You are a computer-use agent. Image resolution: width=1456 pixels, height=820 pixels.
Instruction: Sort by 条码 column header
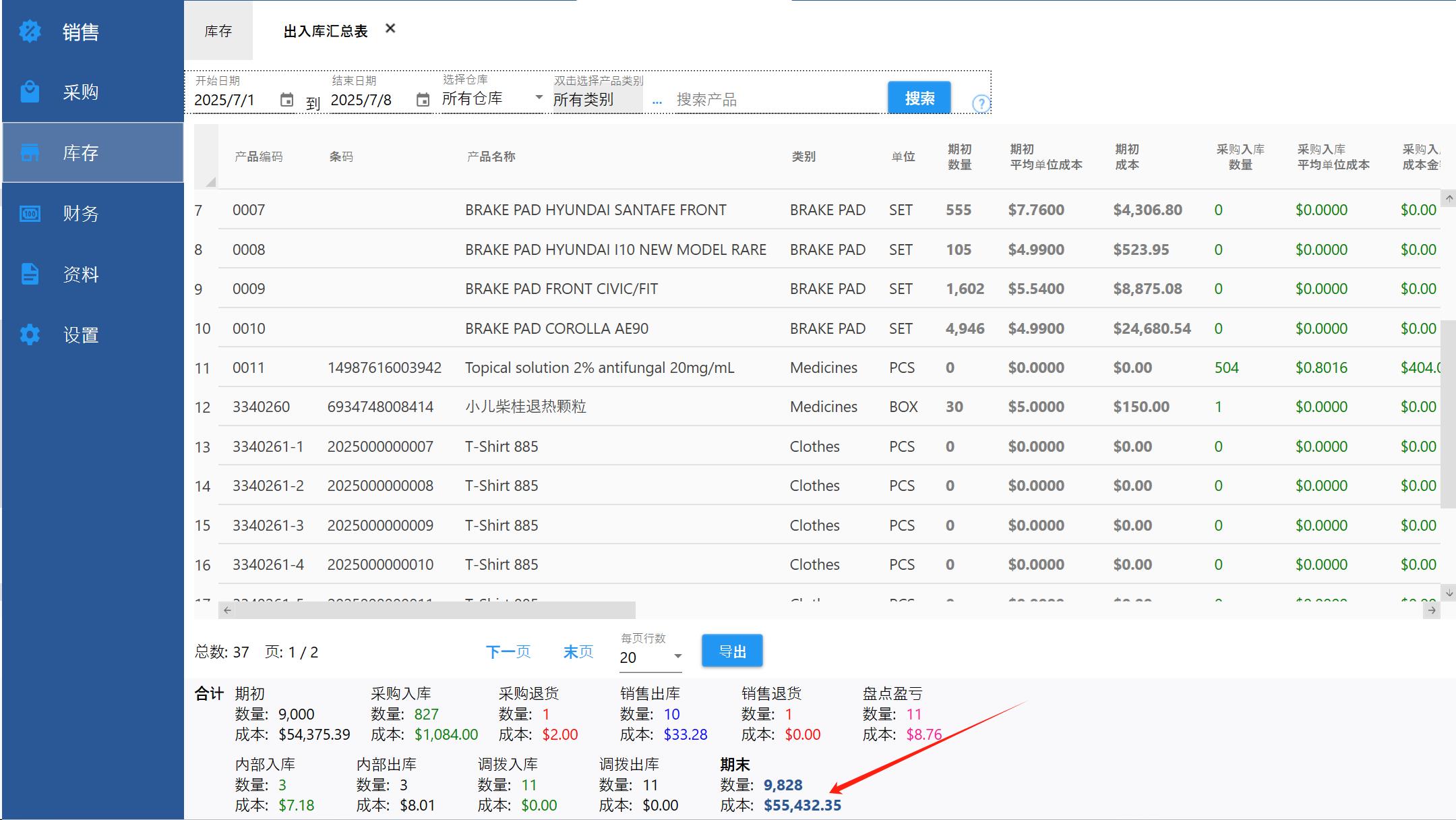341,156
